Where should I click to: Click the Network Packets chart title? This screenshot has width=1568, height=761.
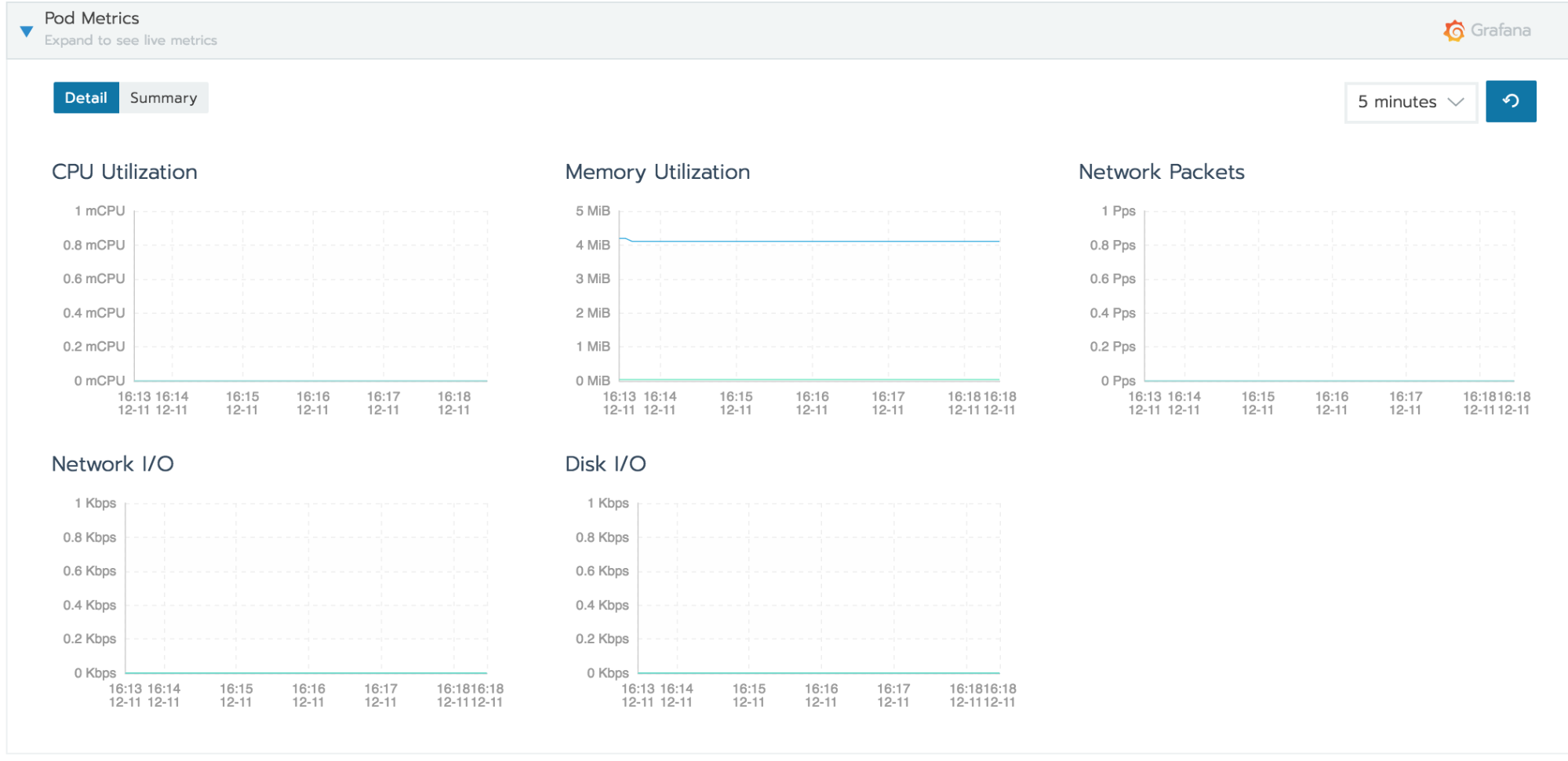pos(1162,172)
